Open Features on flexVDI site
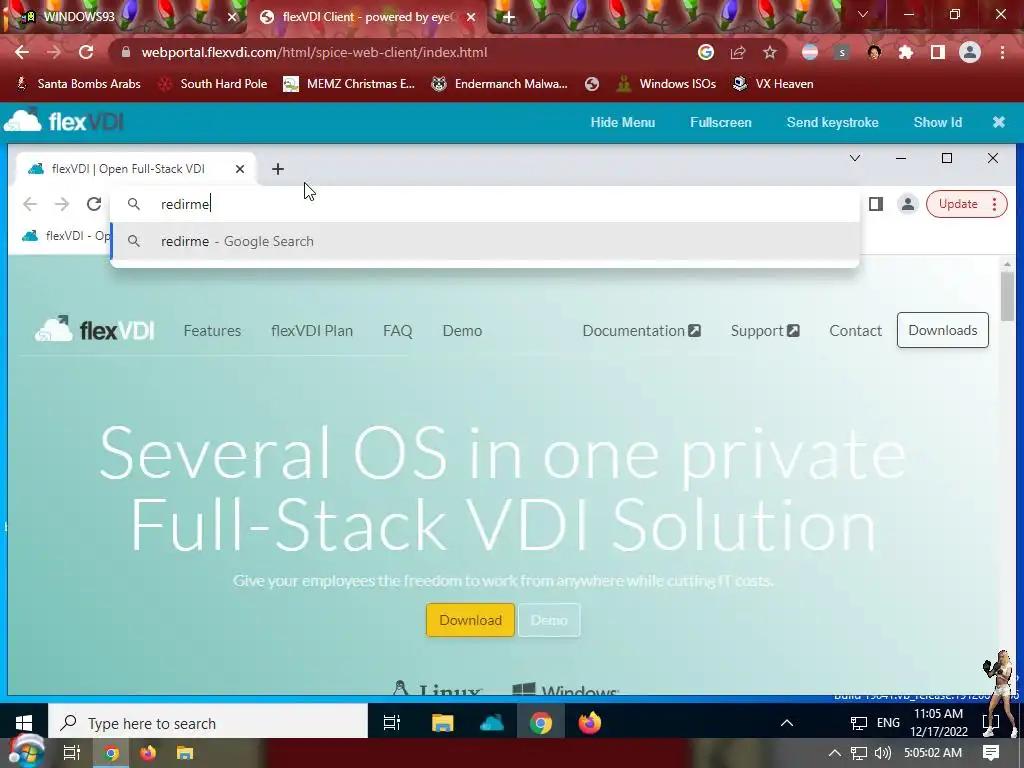Viewport: 1024px width, 768px height. click(212, 330)
